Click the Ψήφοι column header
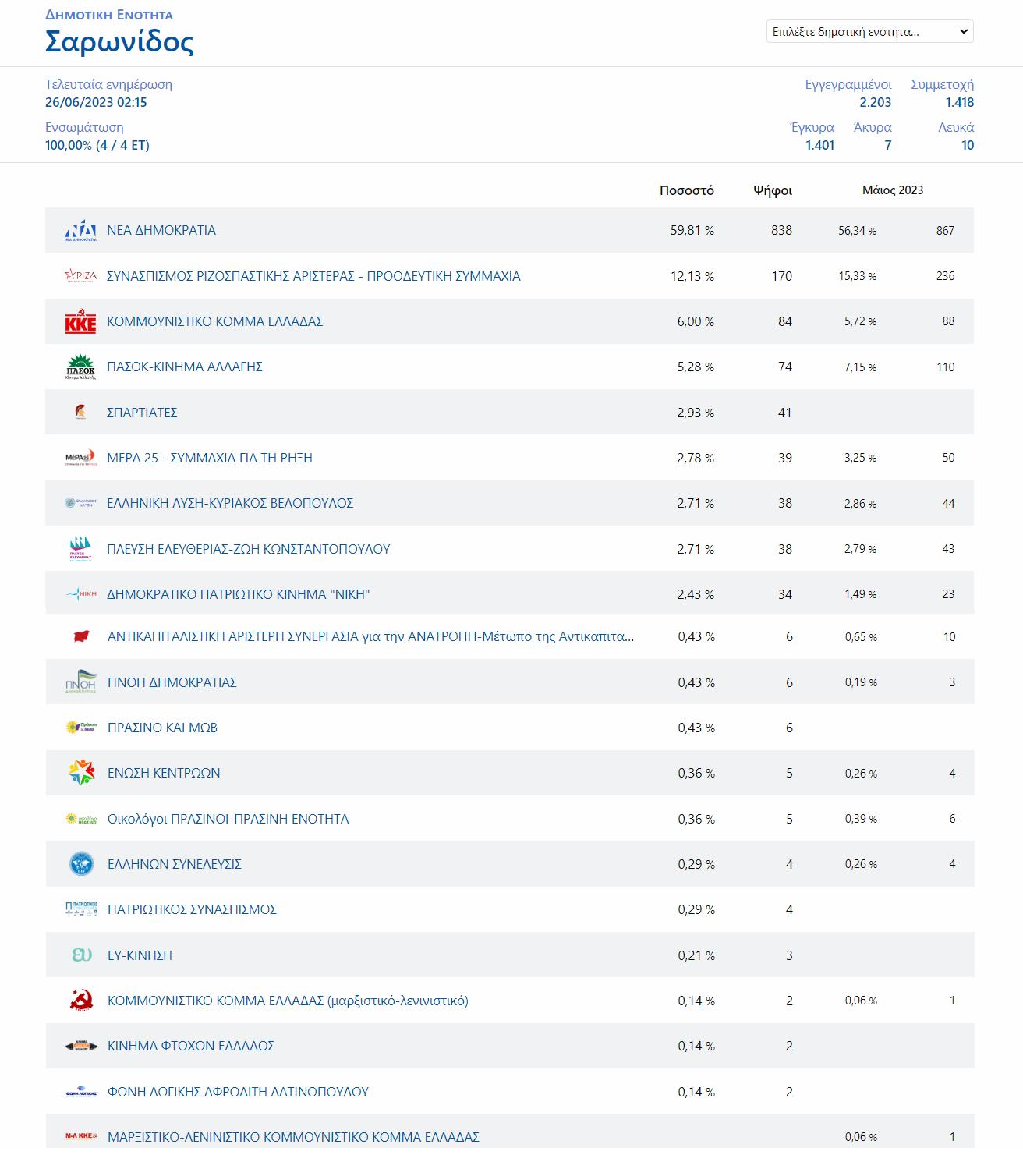 773,190
